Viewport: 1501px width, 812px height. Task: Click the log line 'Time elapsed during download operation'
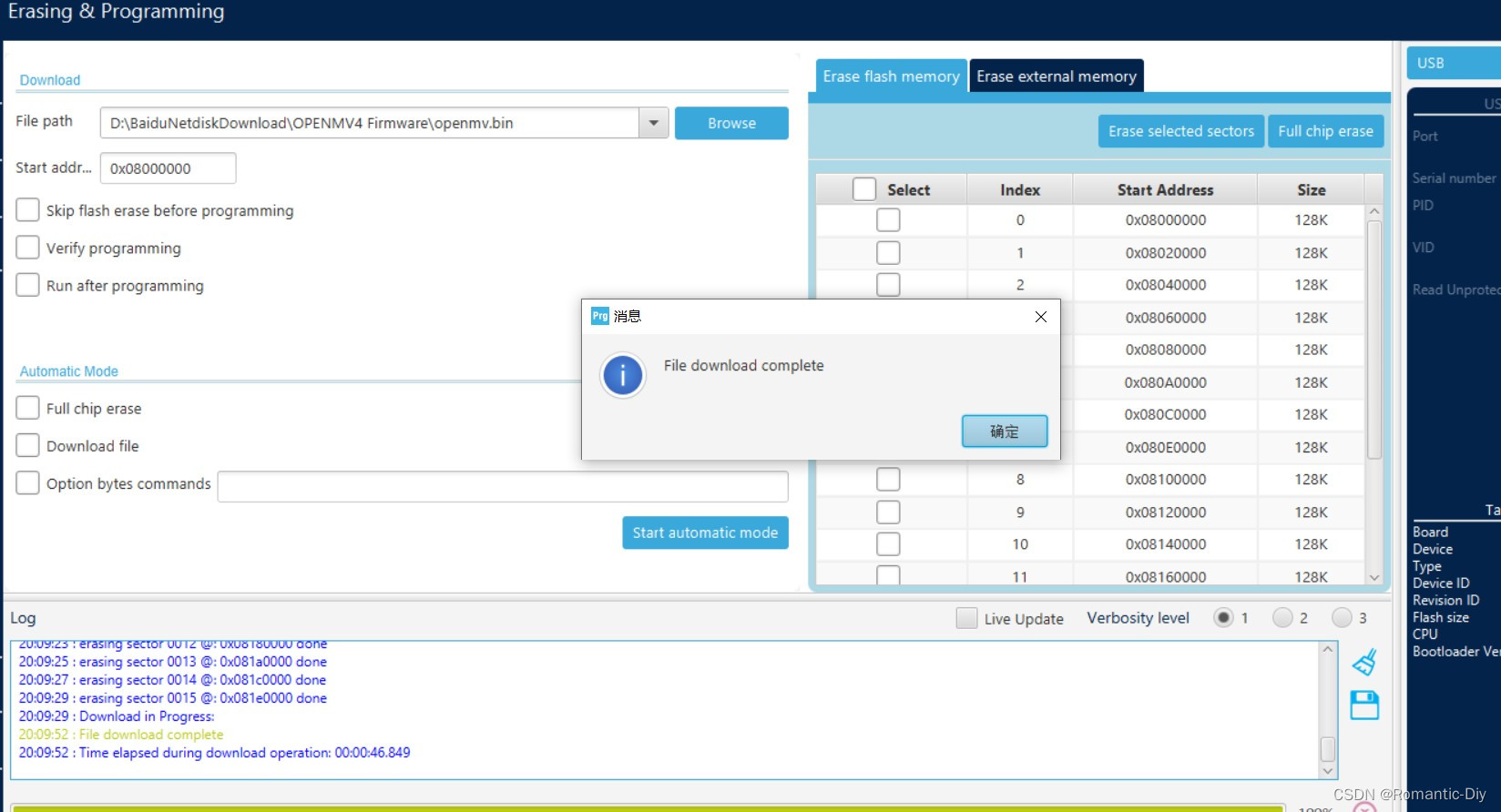point(214,753)
